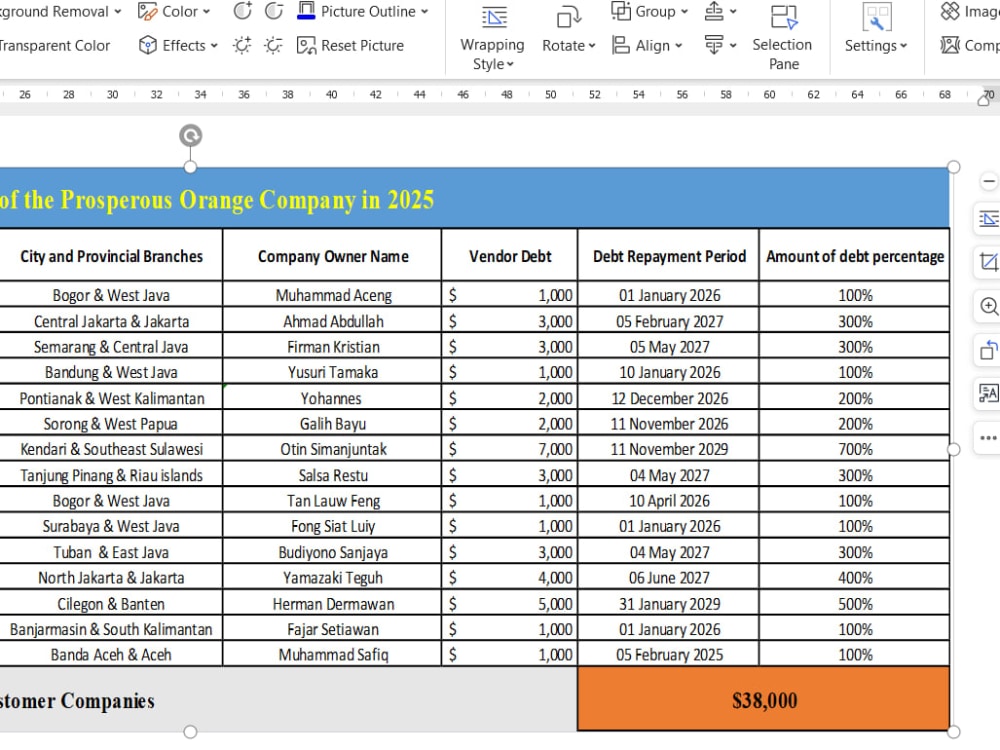Click the Picture Outline pen icon
Image resolution: width=1000 pixels, height=750 pixels.
pos(306,11)
